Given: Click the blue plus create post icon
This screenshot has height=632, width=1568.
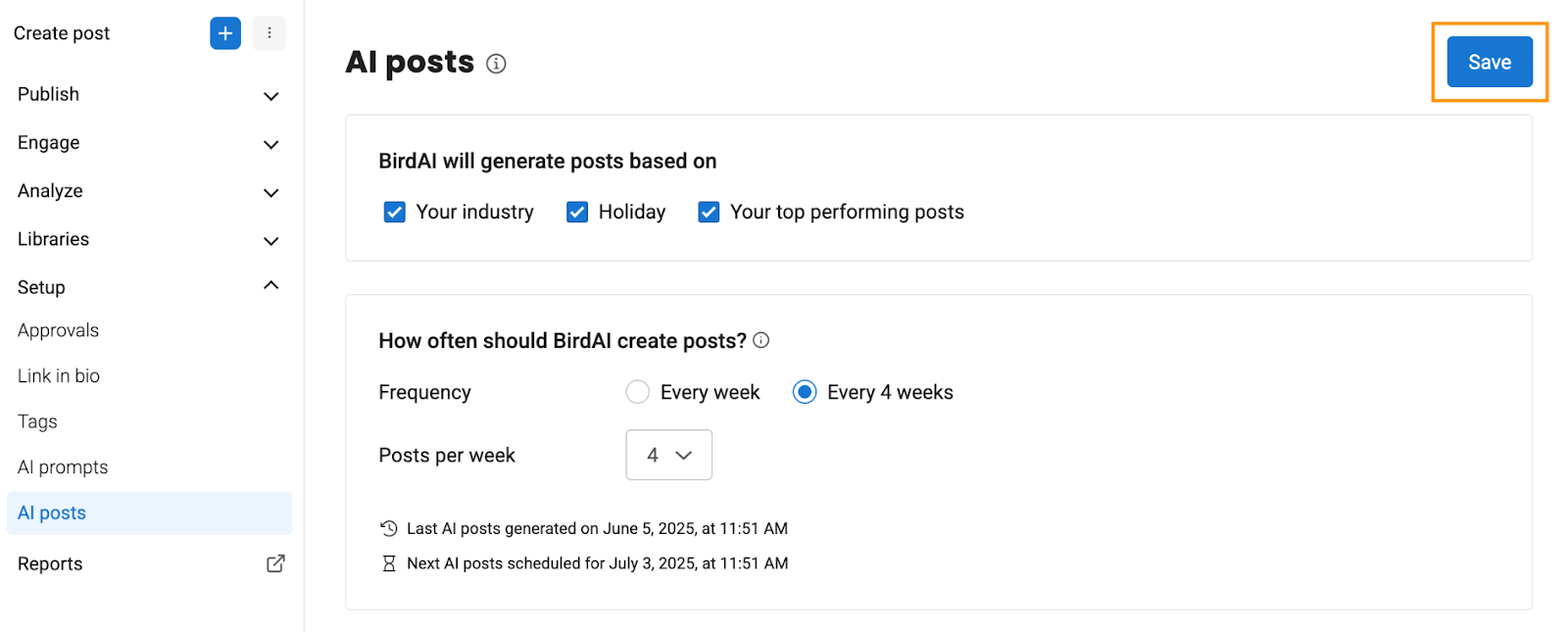Looking at the screenshot, I should (x=225, y=33).
